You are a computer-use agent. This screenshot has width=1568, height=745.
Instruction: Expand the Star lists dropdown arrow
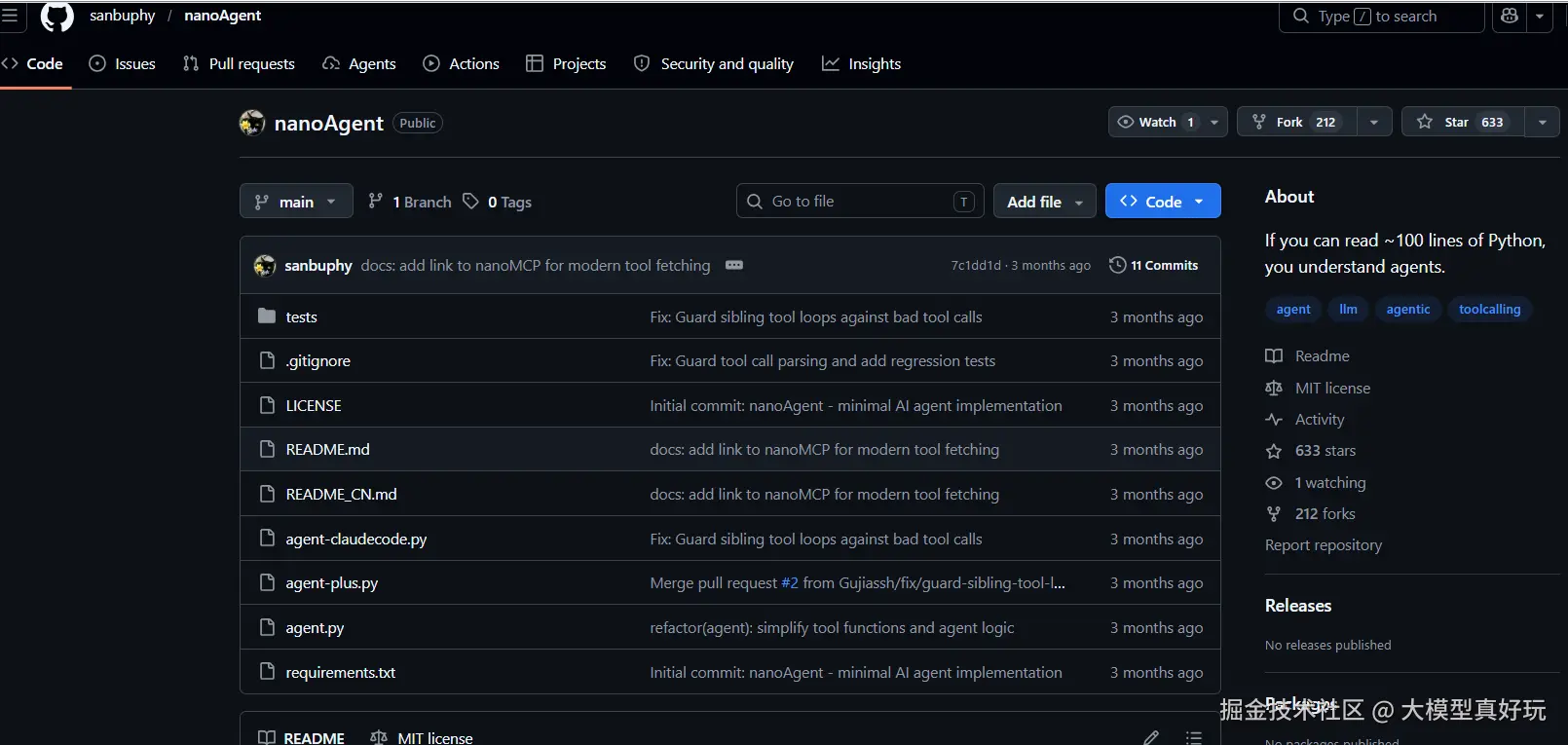pos(1543,122)
